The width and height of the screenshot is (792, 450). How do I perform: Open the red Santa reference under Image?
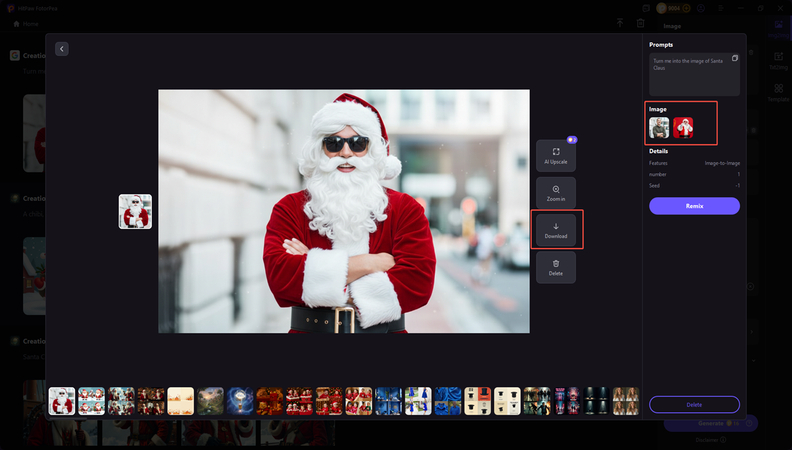point(683,128)
